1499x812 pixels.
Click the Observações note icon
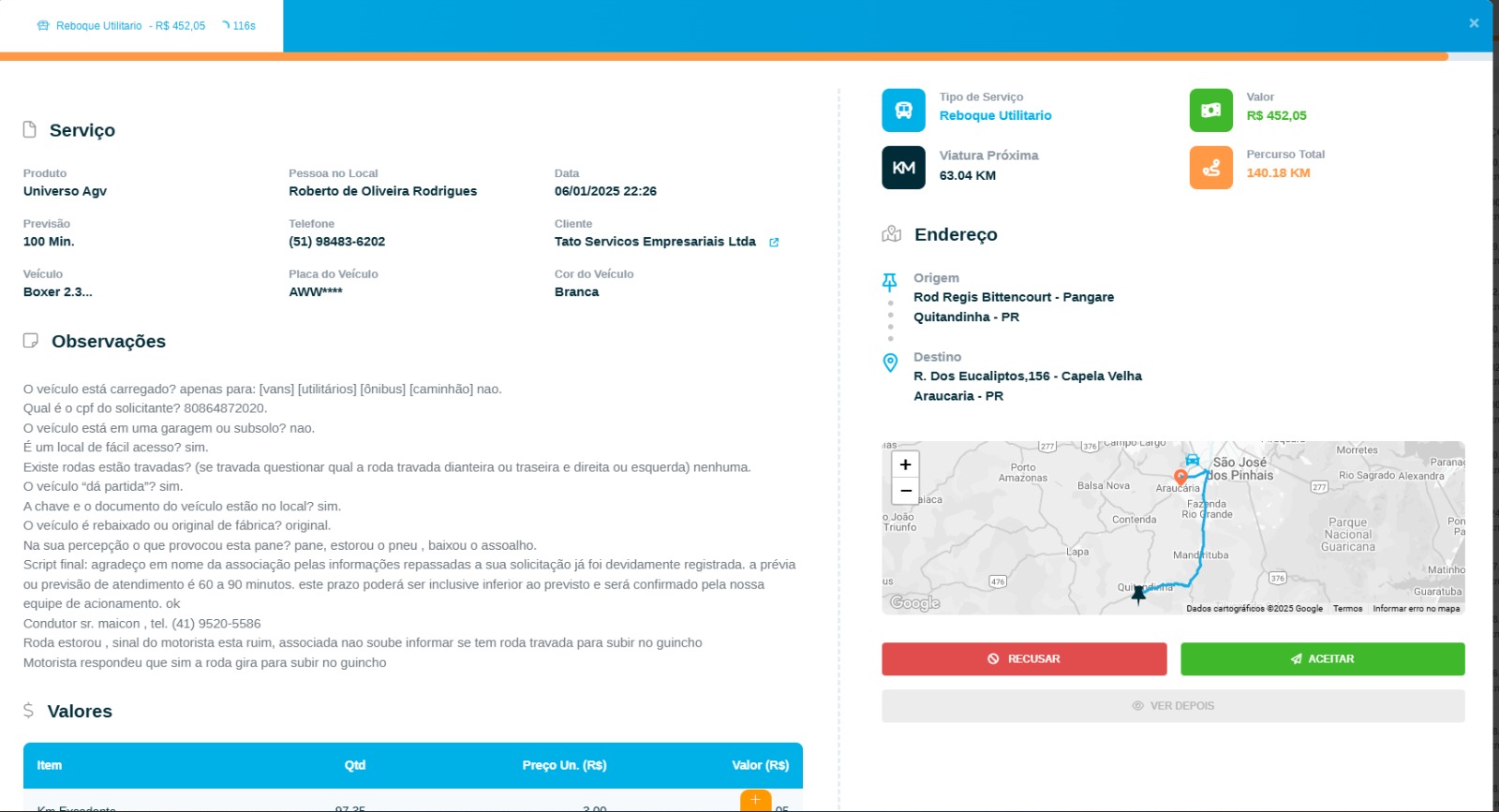coord(31,341)
